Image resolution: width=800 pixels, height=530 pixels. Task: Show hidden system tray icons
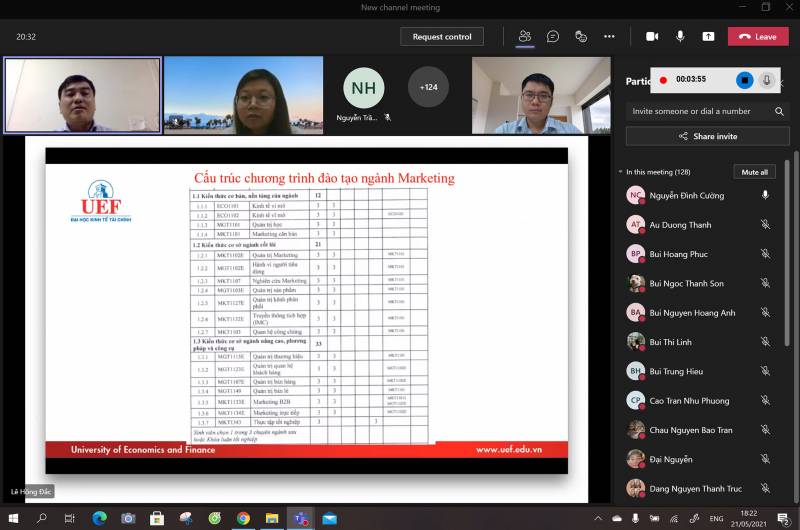tap(598, 518)
